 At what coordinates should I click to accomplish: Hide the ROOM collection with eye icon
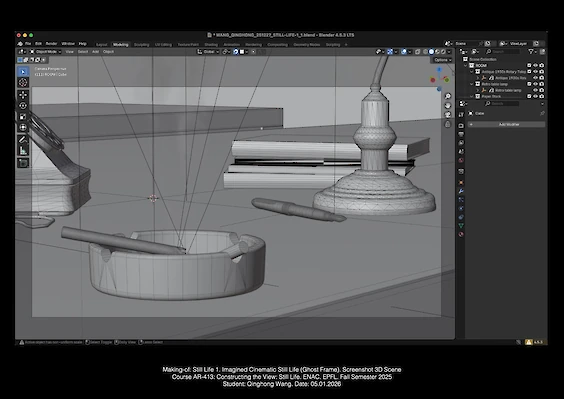535,65
